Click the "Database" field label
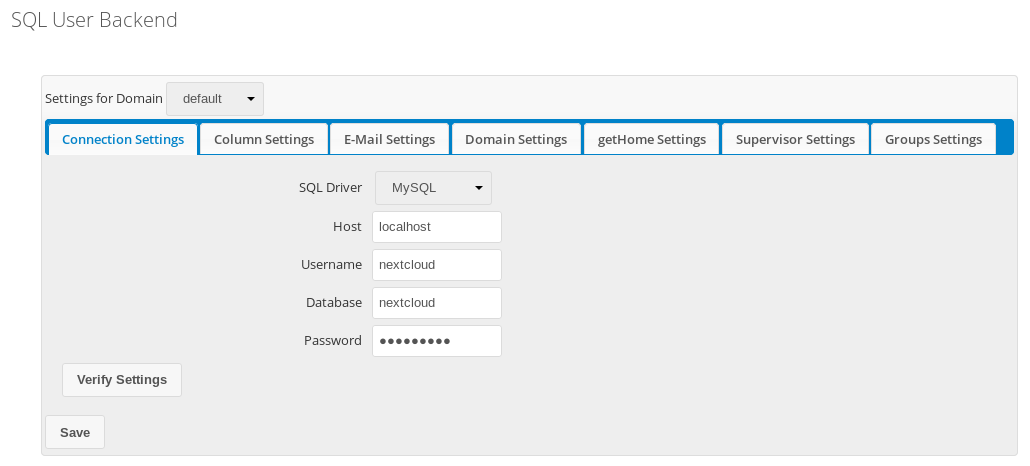Viewport: 1030px width, 466px height. coord(333,303)
